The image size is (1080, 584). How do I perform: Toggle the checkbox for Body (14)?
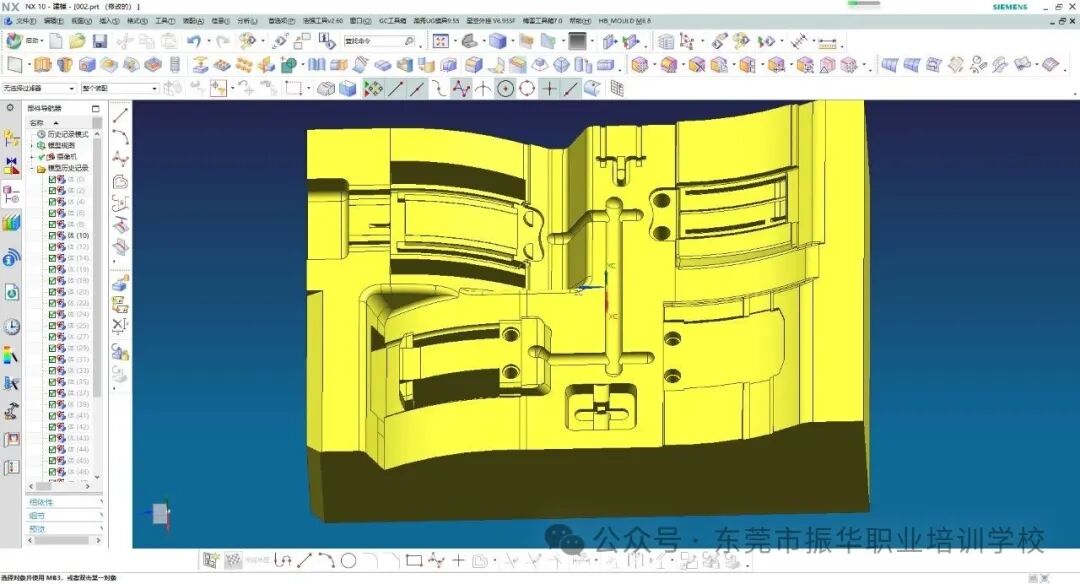(x=52, y=258)
